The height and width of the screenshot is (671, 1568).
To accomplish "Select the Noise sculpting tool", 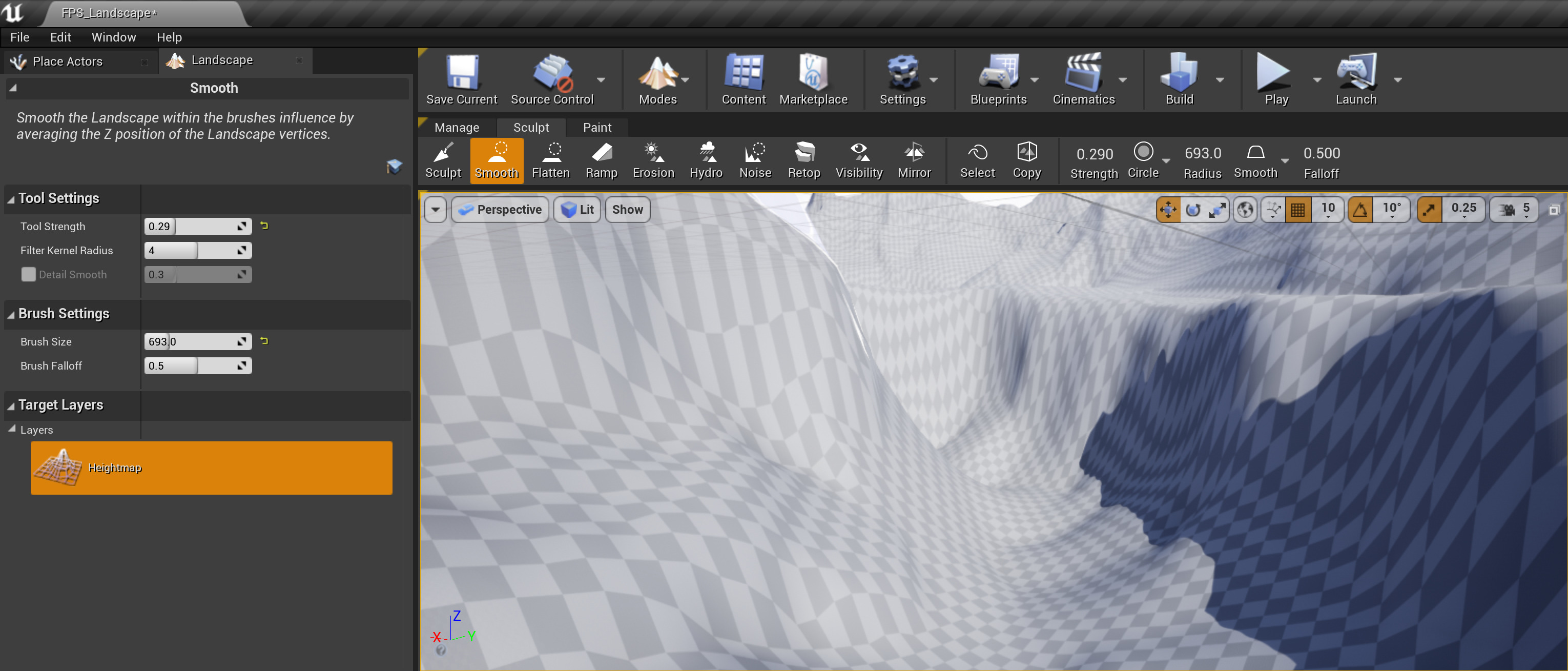I will coord(755,160).
